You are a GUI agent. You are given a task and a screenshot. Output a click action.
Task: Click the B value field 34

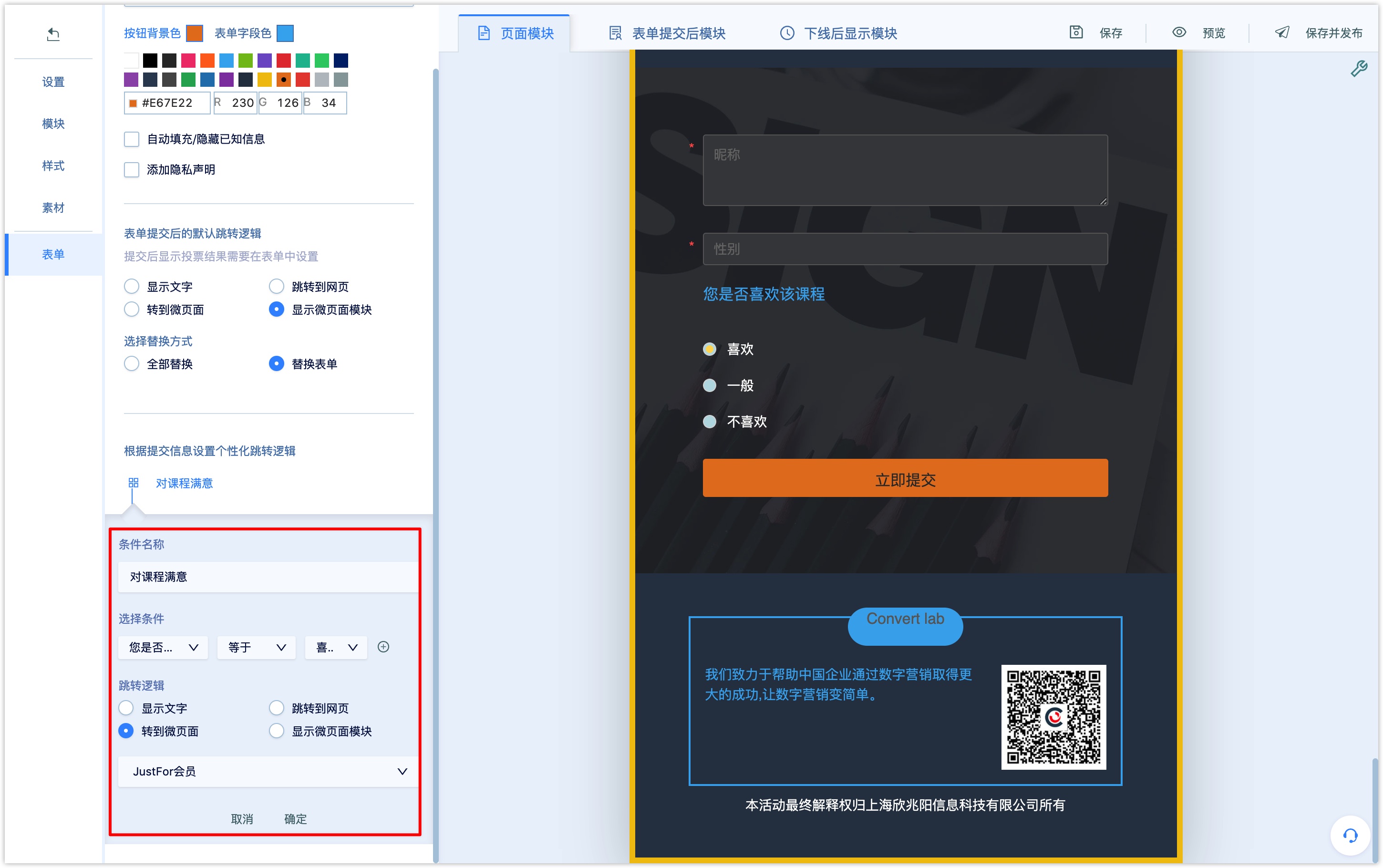325,103
